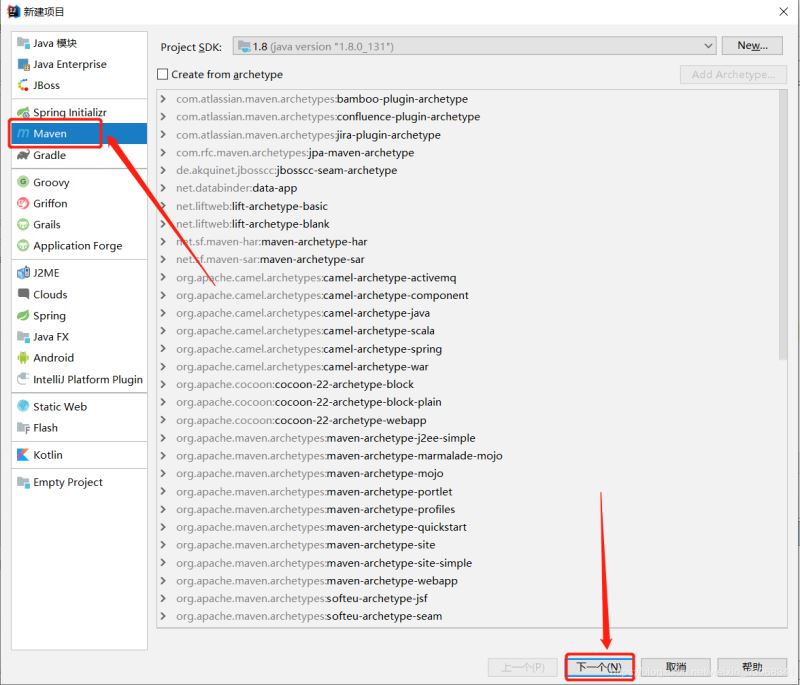
Task: Click the 帮助 button
Action: (x=755, y=667)
